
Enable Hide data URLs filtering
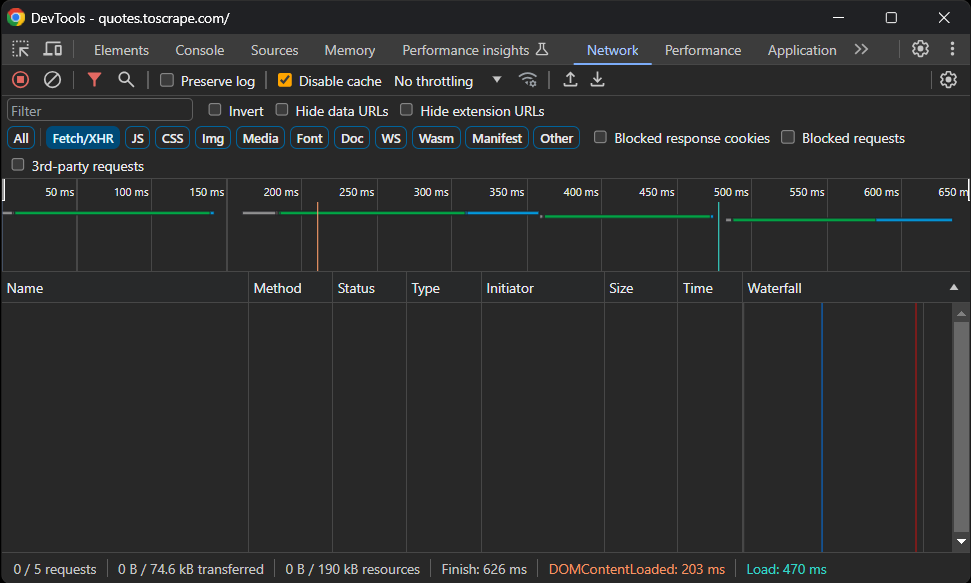coord(282,111)
